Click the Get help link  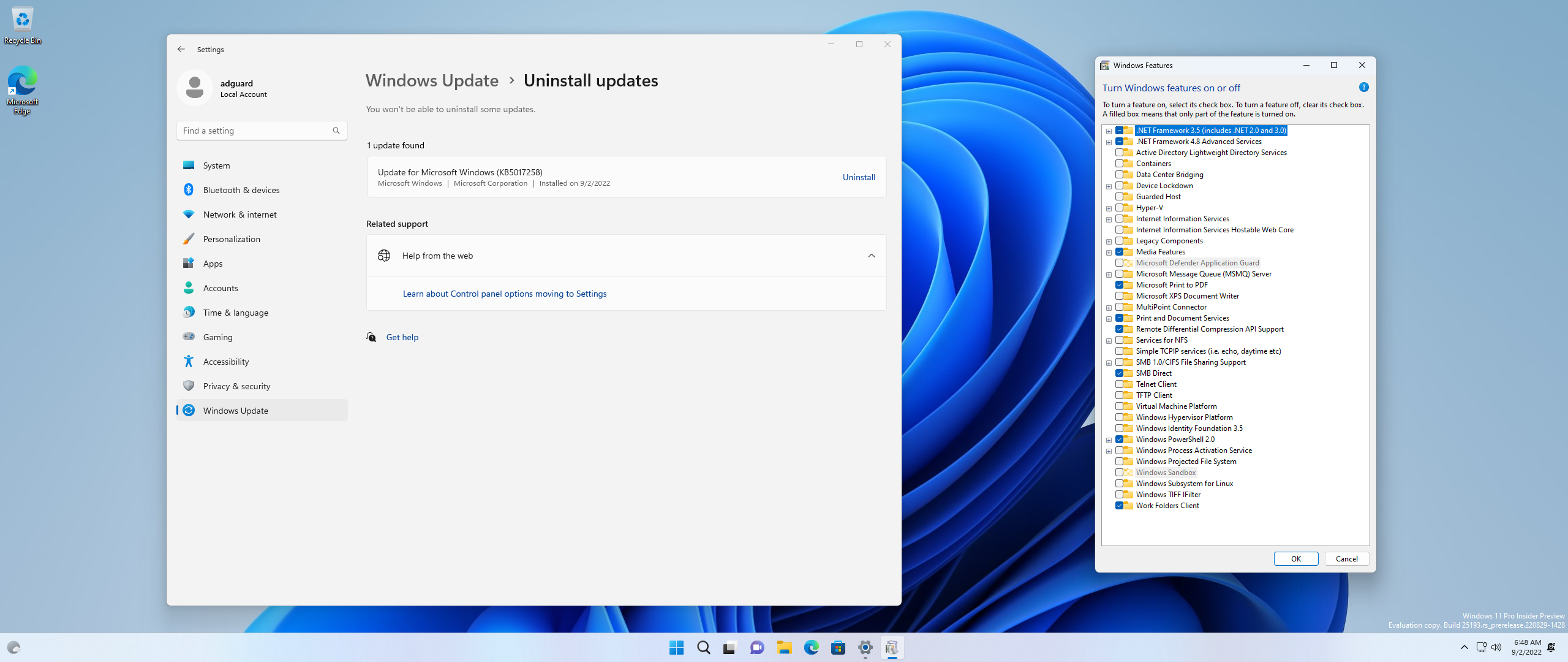coord(402,337)
